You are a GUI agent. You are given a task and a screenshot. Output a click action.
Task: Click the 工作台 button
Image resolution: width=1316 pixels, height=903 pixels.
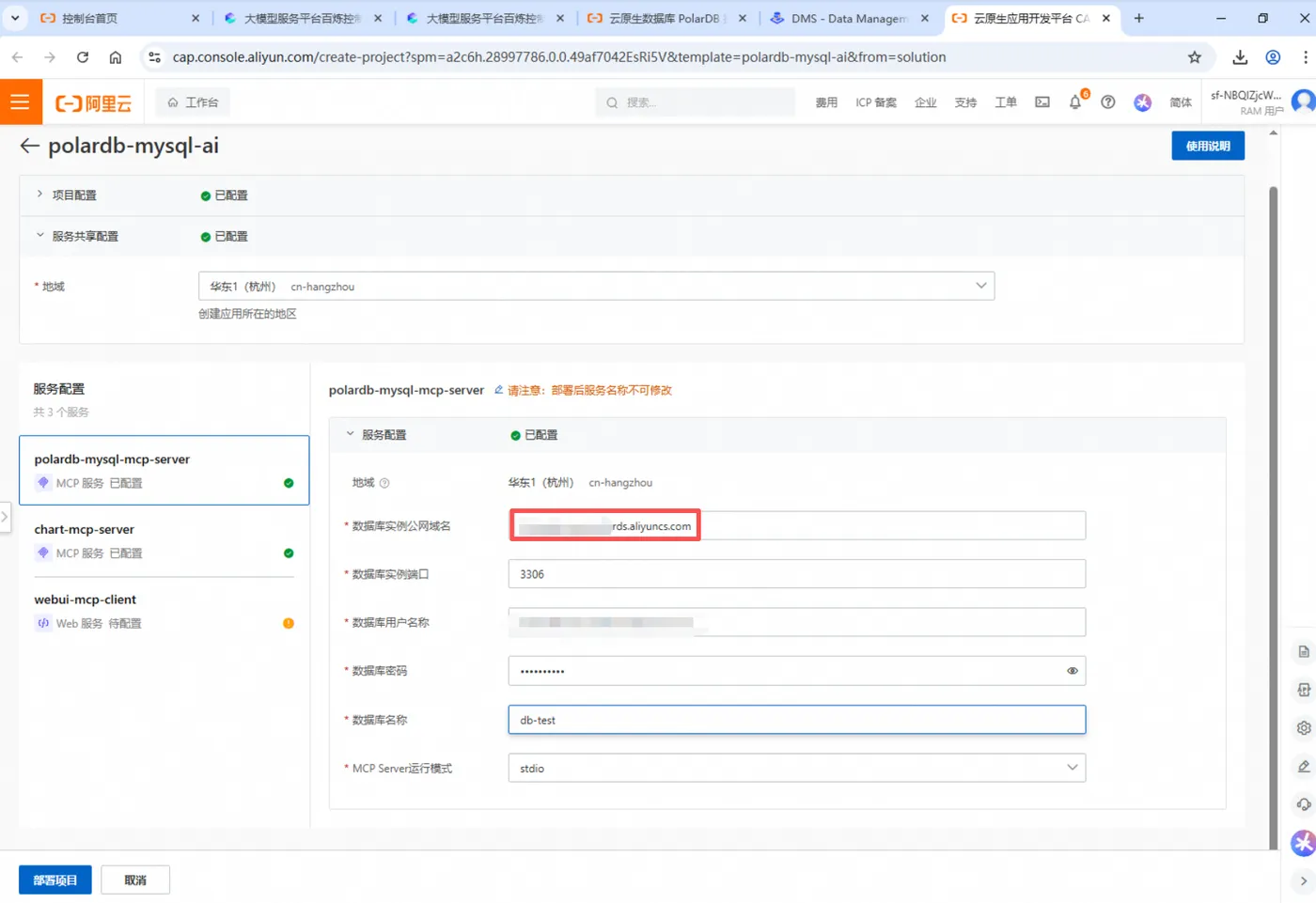tap(193, 102)
